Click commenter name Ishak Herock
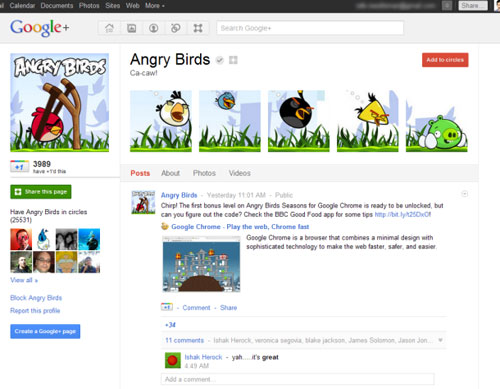Viewport: 500px width, 389px height. click(203, 357)
